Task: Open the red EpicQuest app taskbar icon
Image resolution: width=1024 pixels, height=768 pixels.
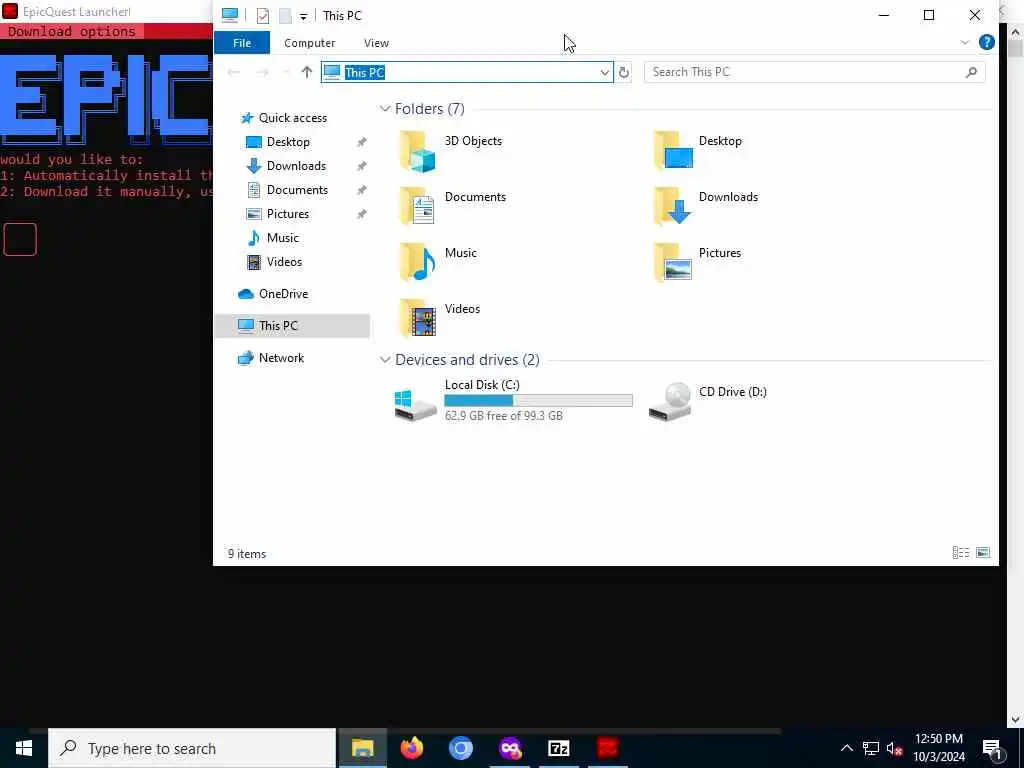Action: pos(607,748)
